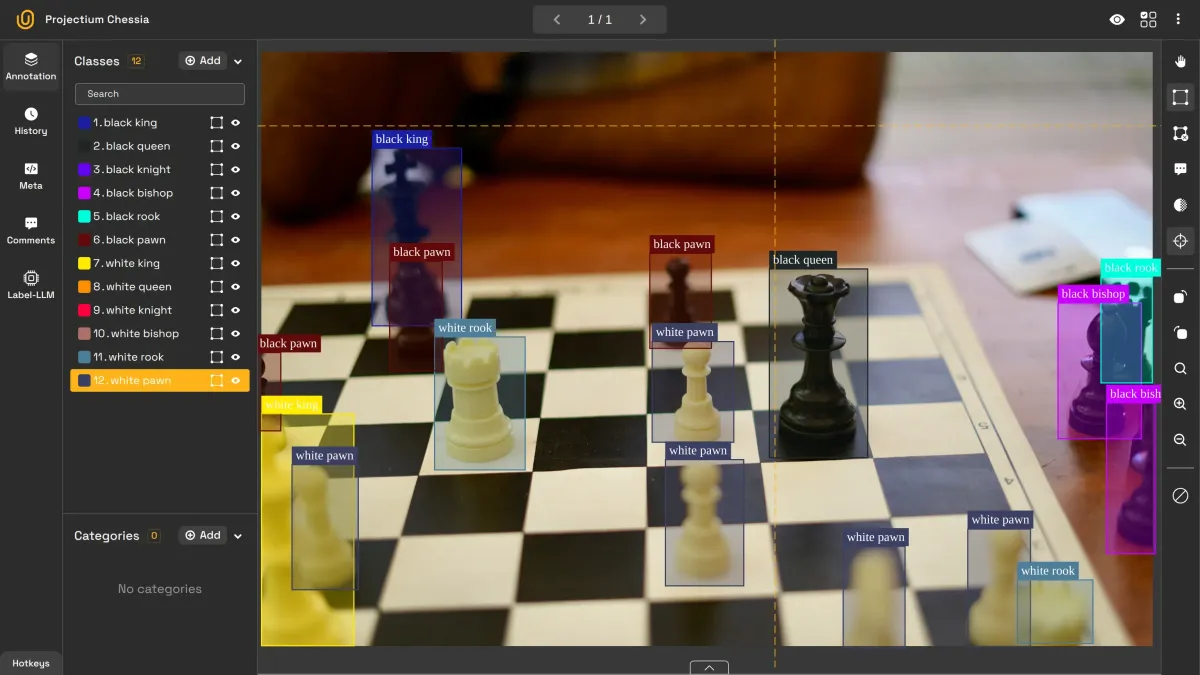Open the Hotkeys panel
This screenshot has height=675, width=1200.
(31, 663)
